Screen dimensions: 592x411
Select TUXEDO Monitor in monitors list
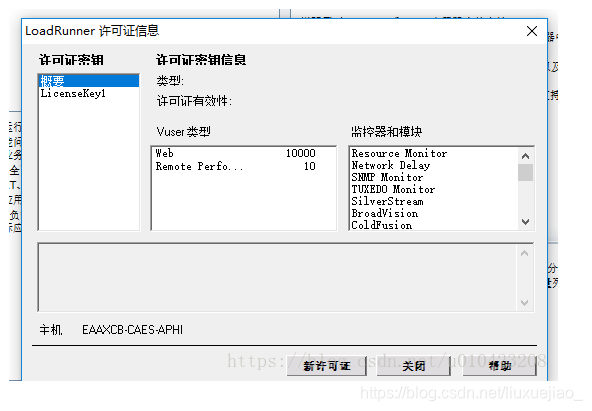pyautogui.click(x=393, y=189)
